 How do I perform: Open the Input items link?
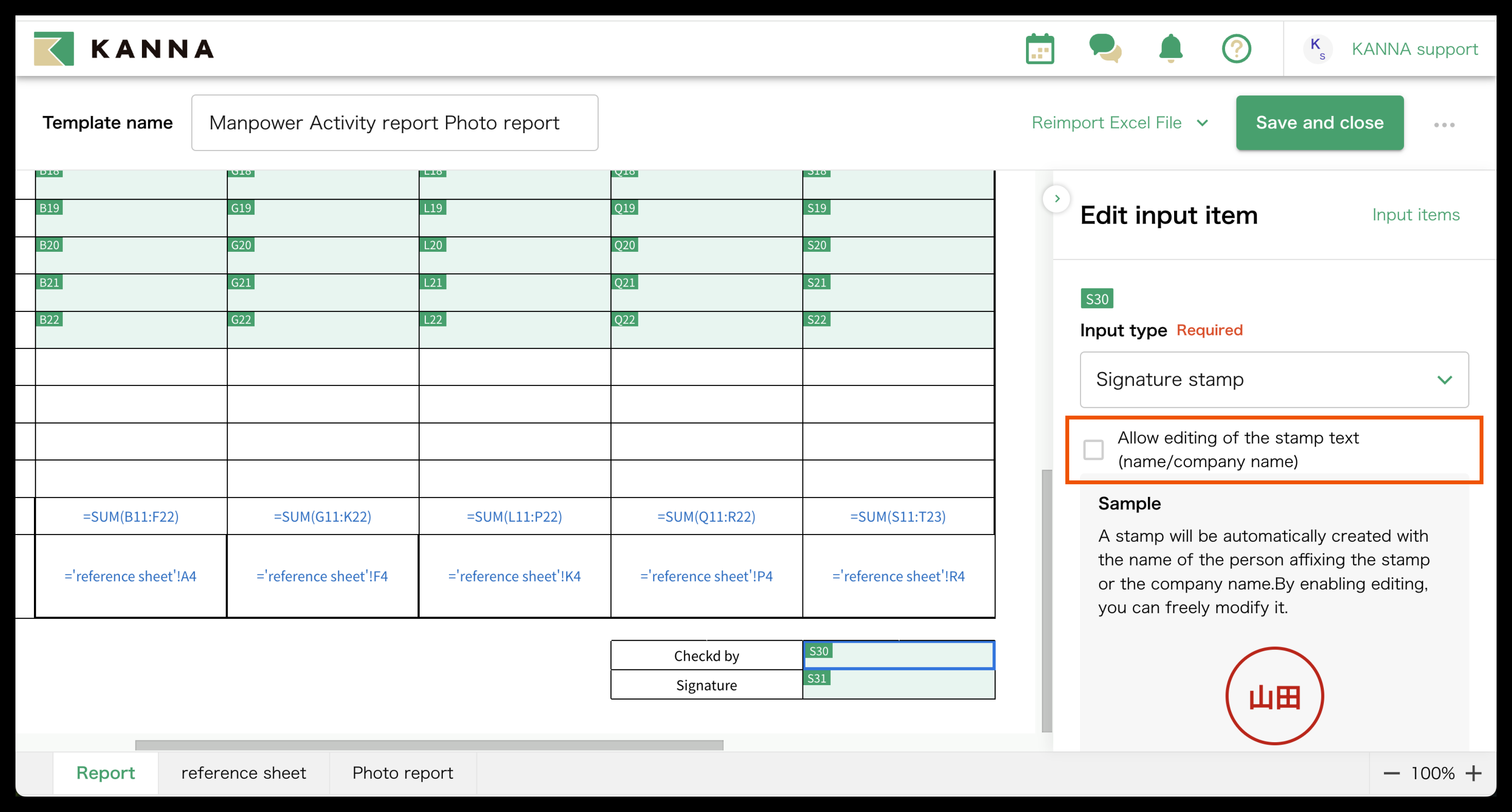(1416, 215)
